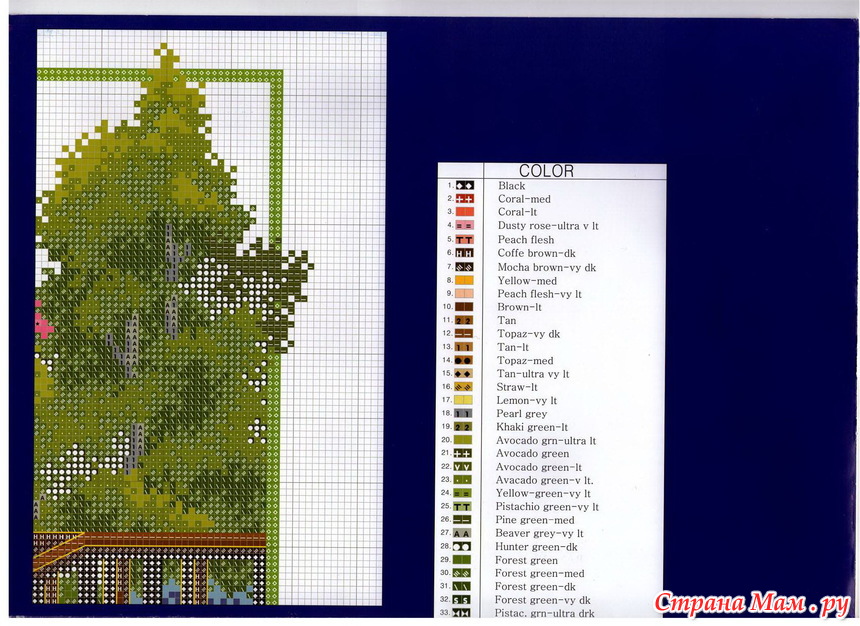Click the 'Forest green-med' text
Viewport: 860px width, 626px height.
(539, 574)
